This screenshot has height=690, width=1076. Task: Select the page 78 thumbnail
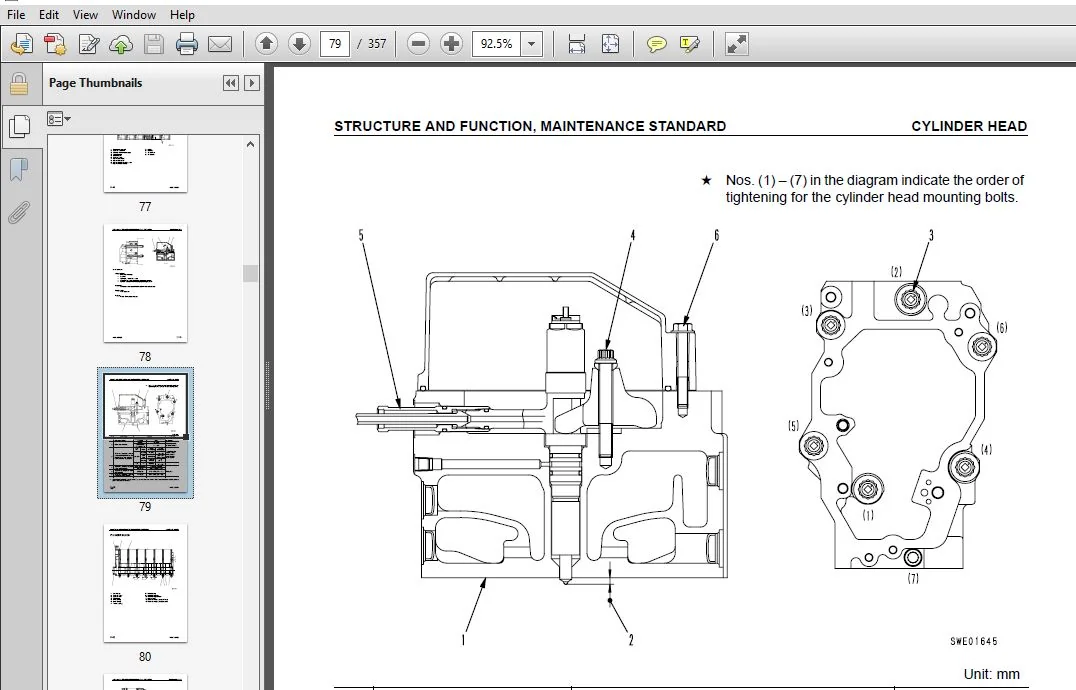coord(145,283)
